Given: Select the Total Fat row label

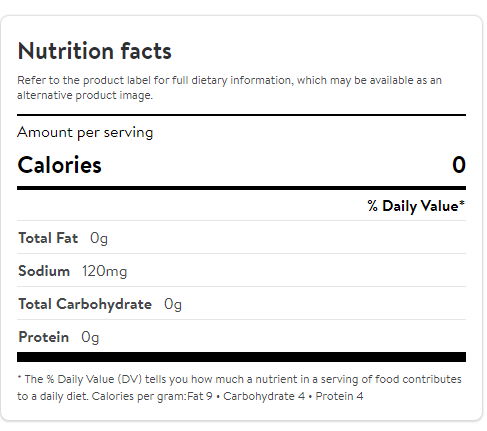Looking at the screenshot, I should click(48, 238).
